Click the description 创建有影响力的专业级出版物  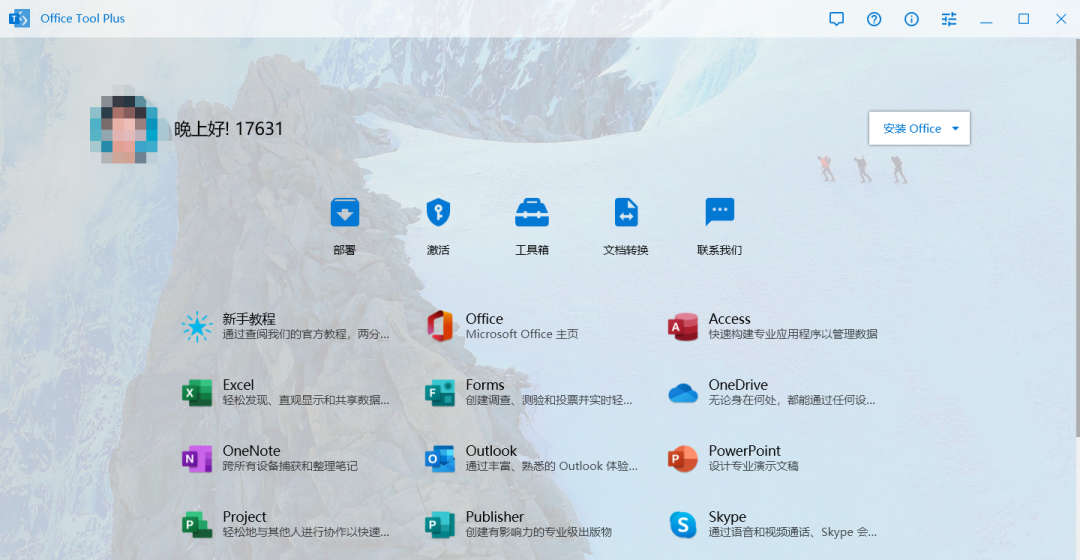click(539, 532)
